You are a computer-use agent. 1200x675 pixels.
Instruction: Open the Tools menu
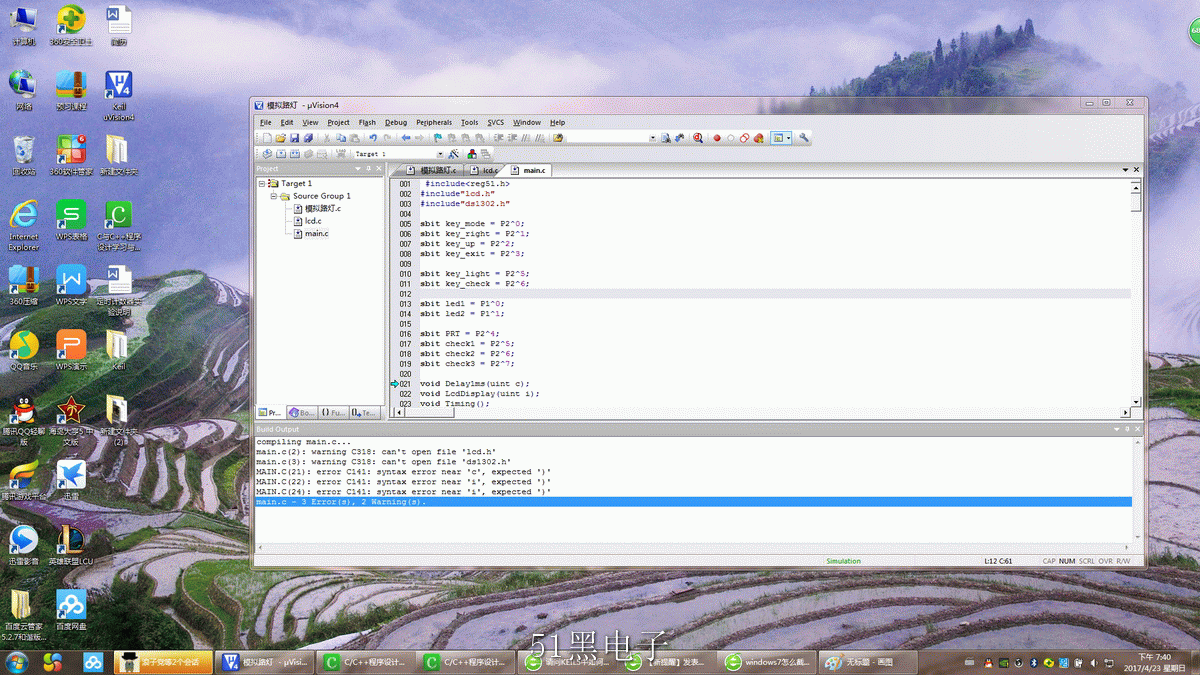(x=469, y=122)
